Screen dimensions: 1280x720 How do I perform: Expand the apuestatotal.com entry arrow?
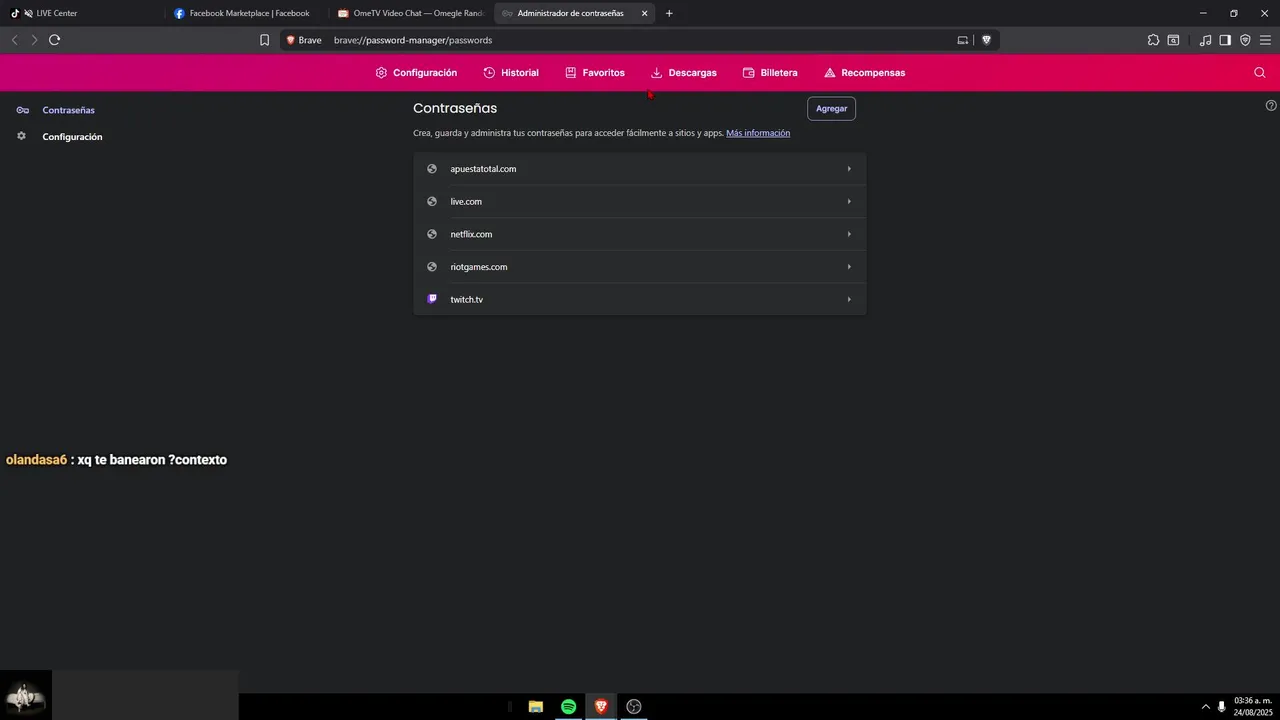pos(849,169)
